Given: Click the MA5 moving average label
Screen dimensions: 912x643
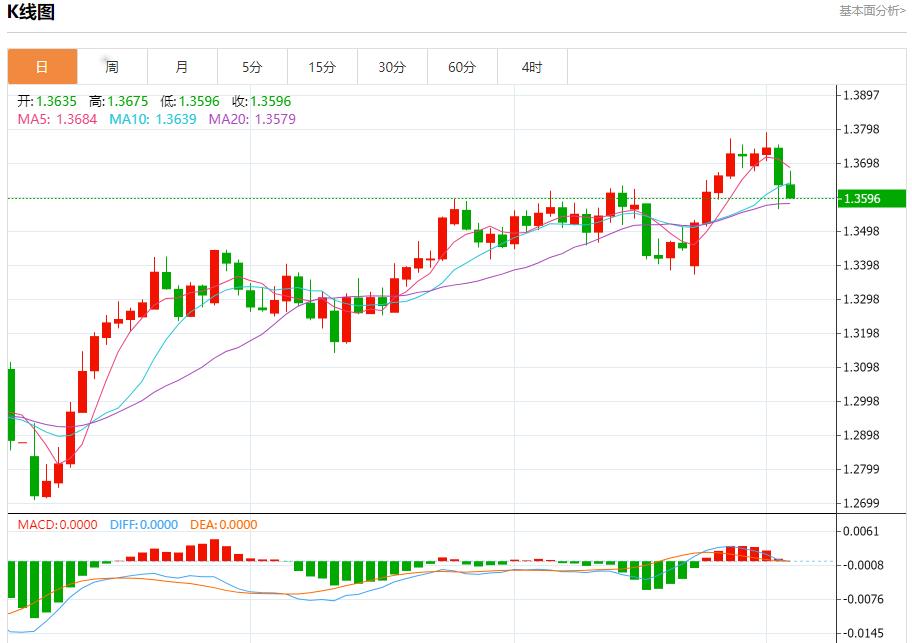Looking at the screenshot, I should (57, 119).
